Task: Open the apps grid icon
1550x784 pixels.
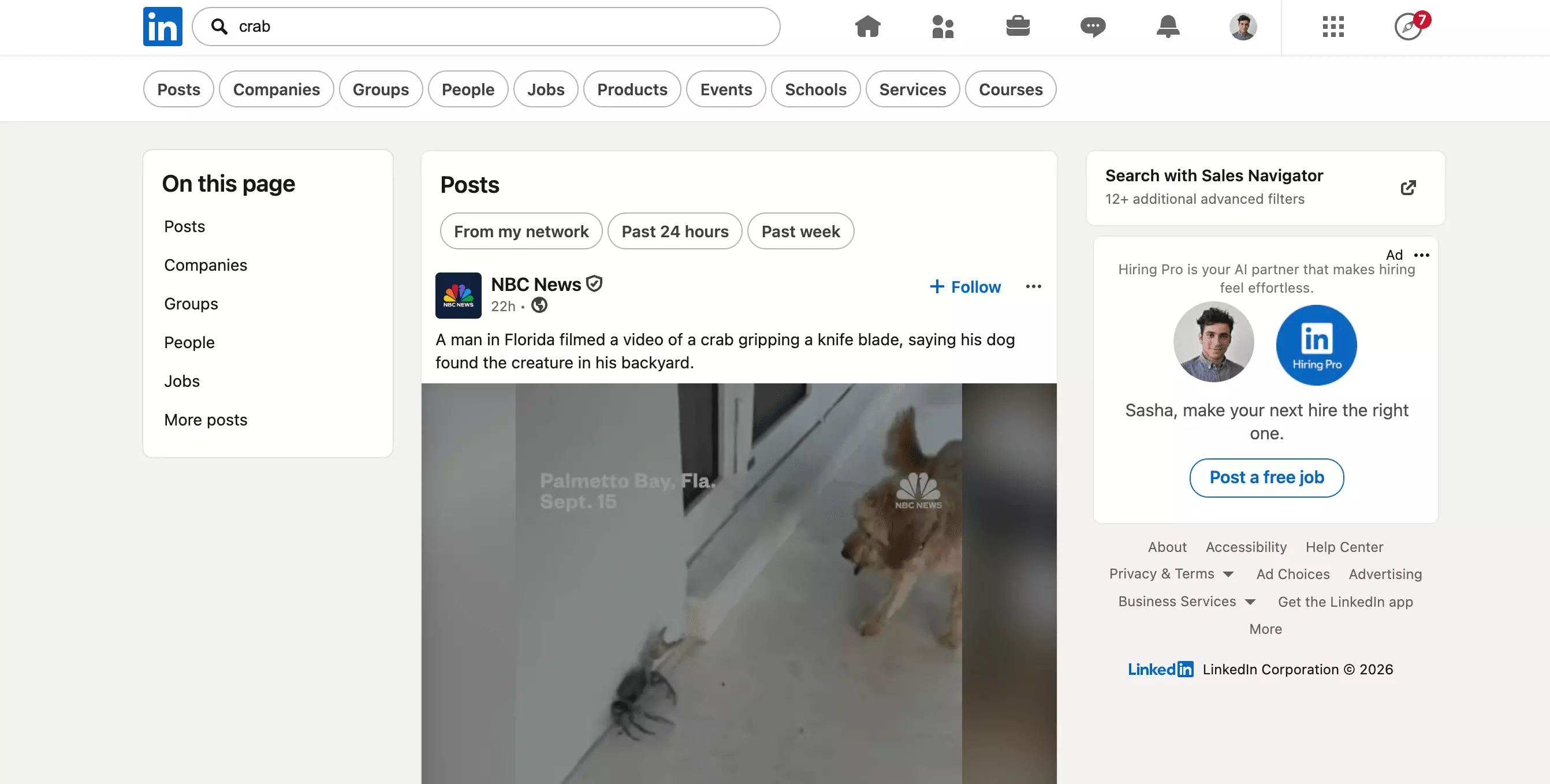Action: 1333,27
